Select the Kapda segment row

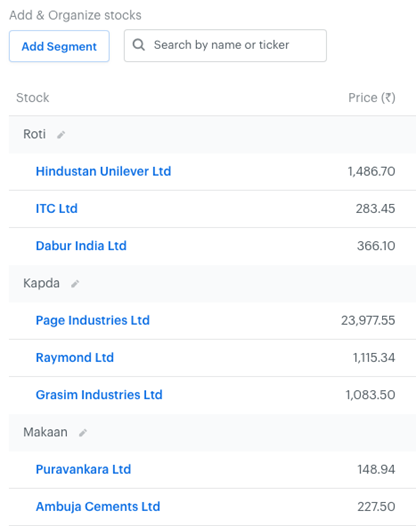(x=212, y=284)
